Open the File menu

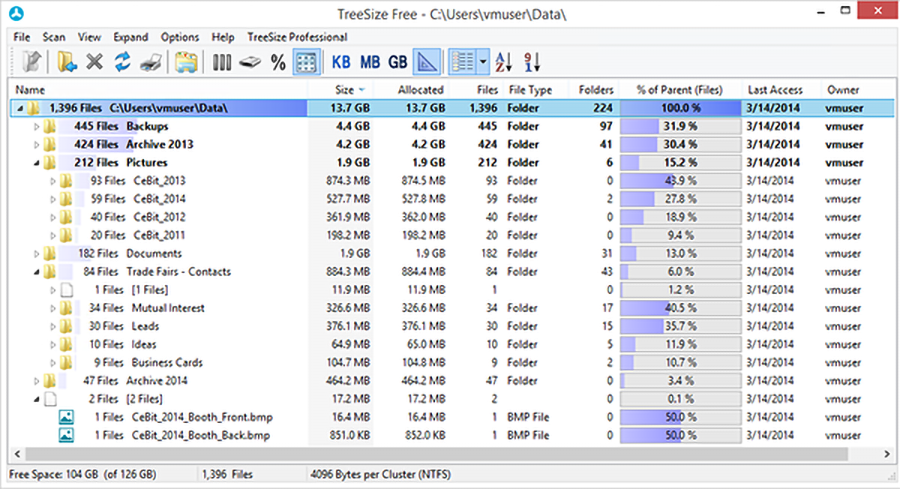click(x=22, y=37)
